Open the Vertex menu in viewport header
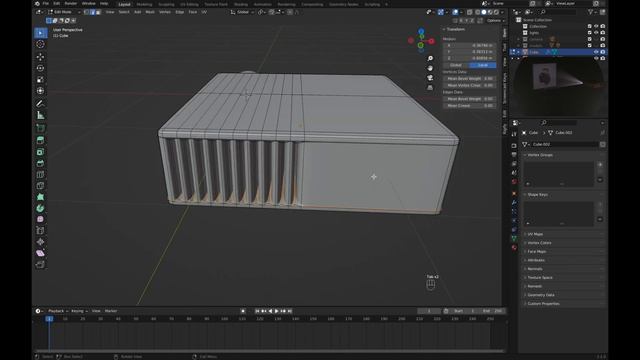The width and height of the screenshot is (640, 360). (x=165, y=12)
